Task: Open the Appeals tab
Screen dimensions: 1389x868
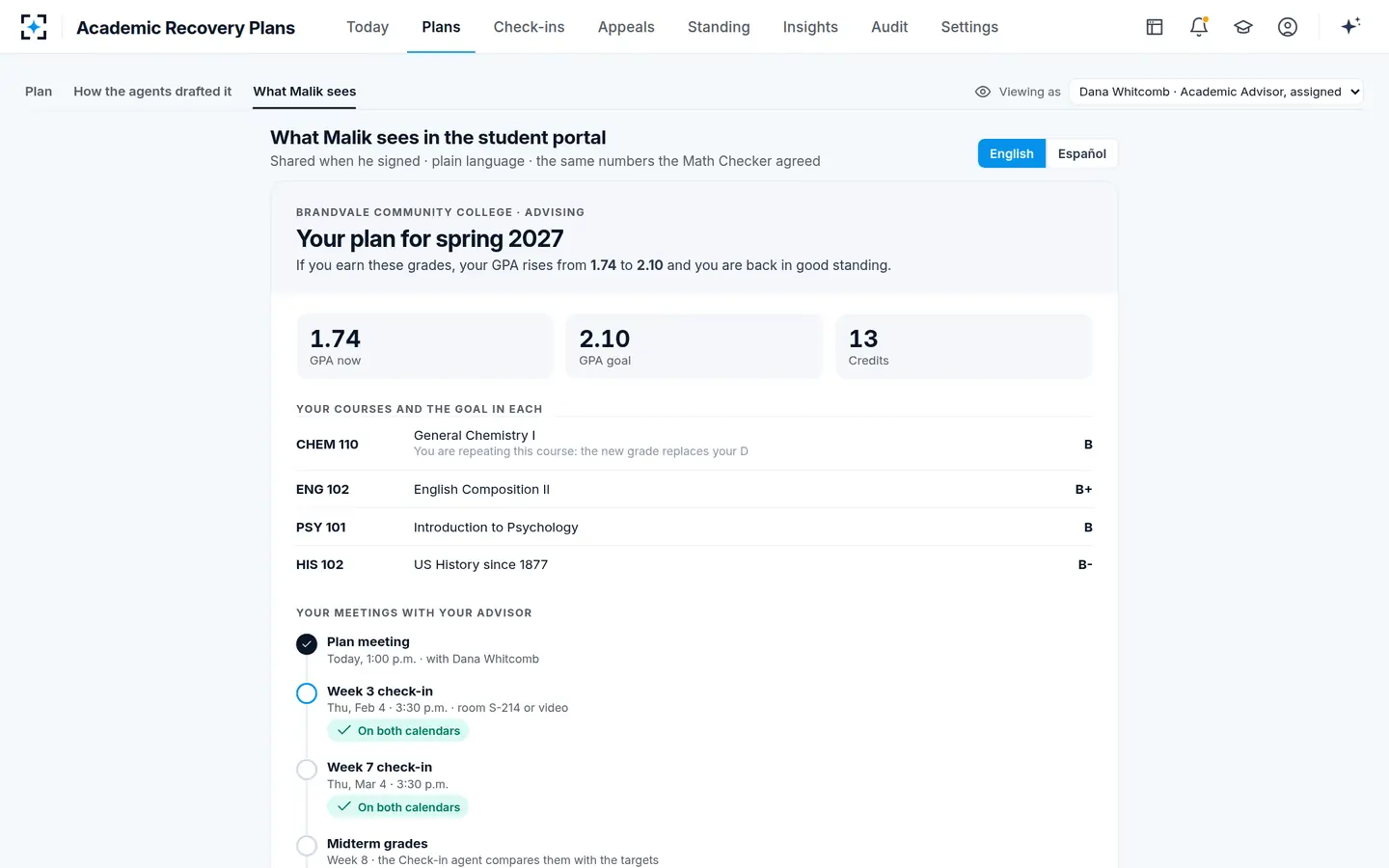Action: coord(626,27)
